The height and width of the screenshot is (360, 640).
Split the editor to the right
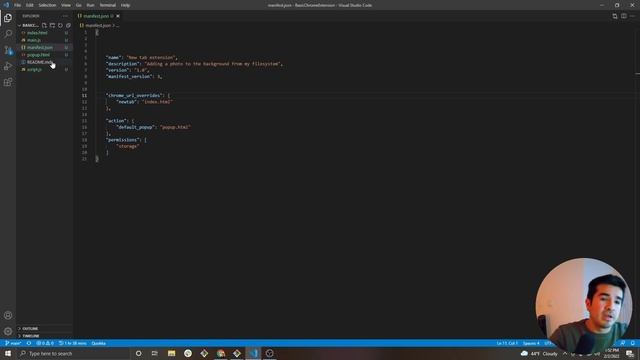[624, 16]
